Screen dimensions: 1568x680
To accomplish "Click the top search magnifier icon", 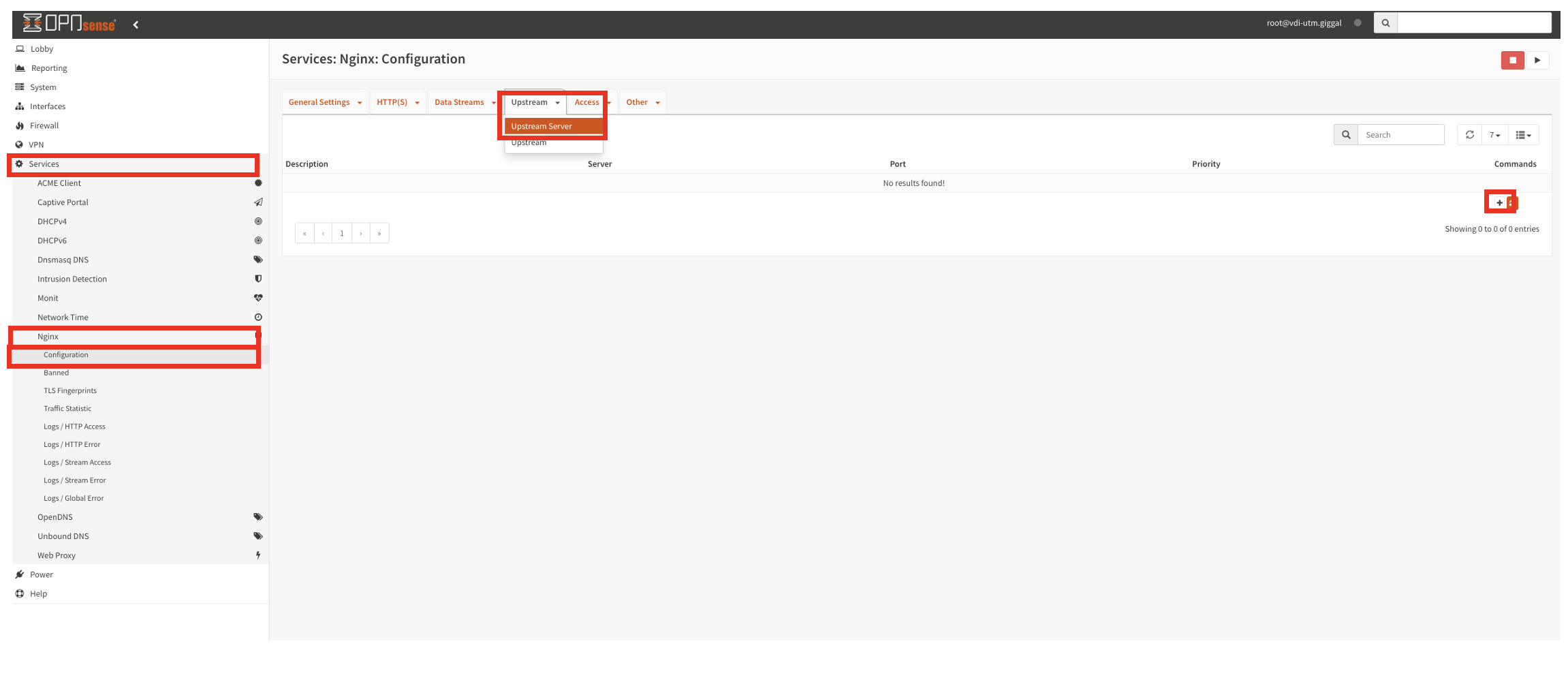I will pyautogui.click(x=1385, y=22).
